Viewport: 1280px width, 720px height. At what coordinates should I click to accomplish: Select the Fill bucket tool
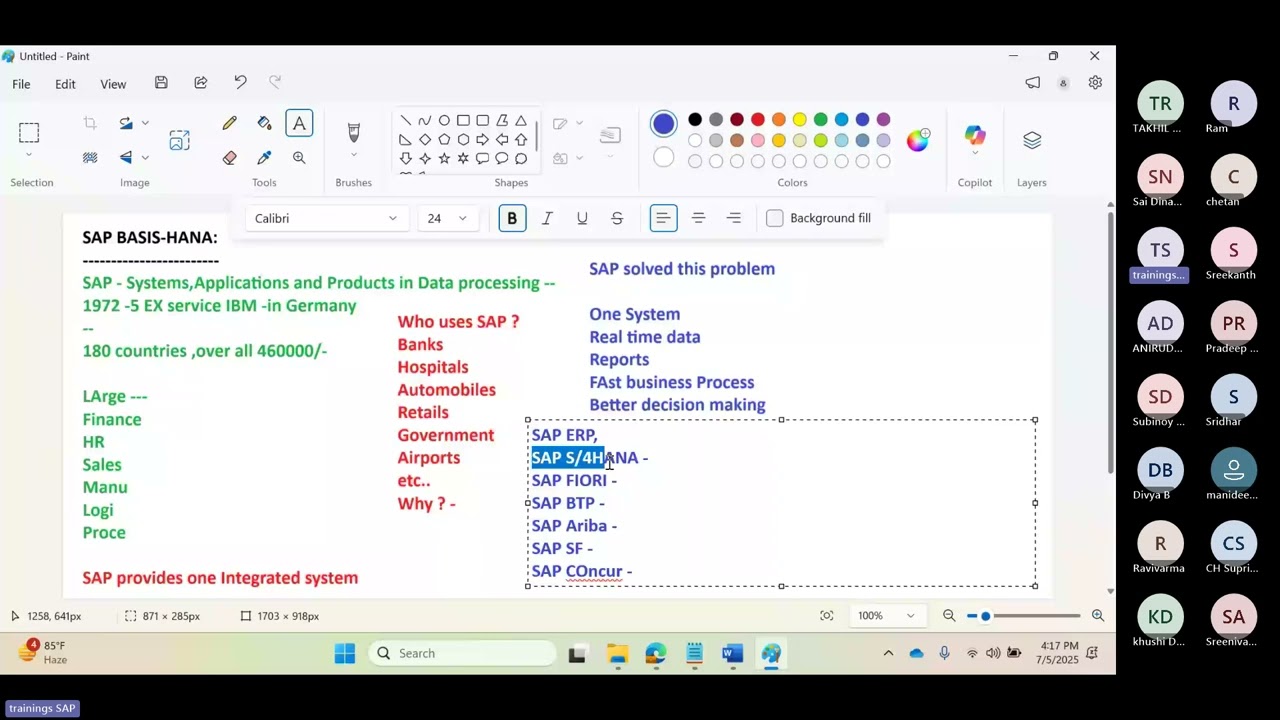[264, 124]
